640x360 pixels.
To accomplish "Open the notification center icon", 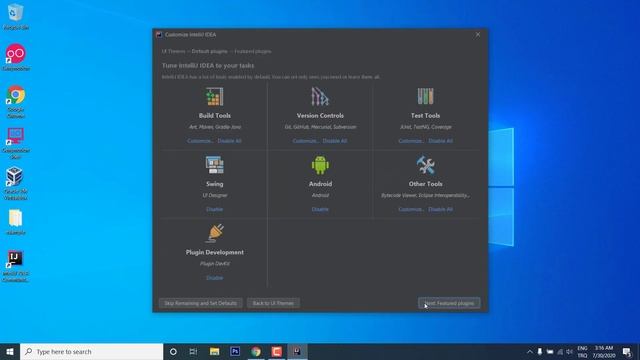I will pos(627,351).
